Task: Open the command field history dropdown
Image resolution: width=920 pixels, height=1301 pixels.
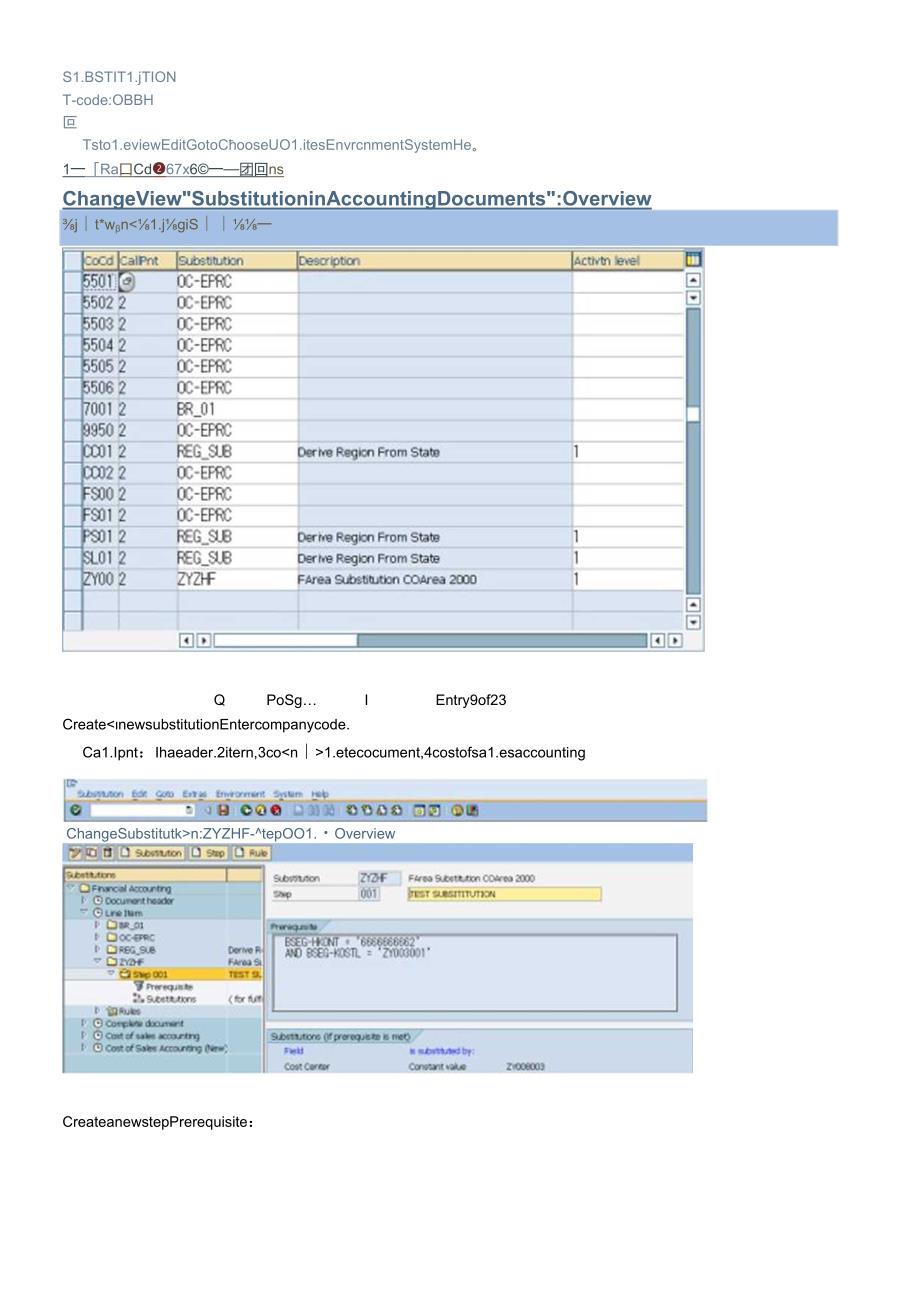Action: 188,810
